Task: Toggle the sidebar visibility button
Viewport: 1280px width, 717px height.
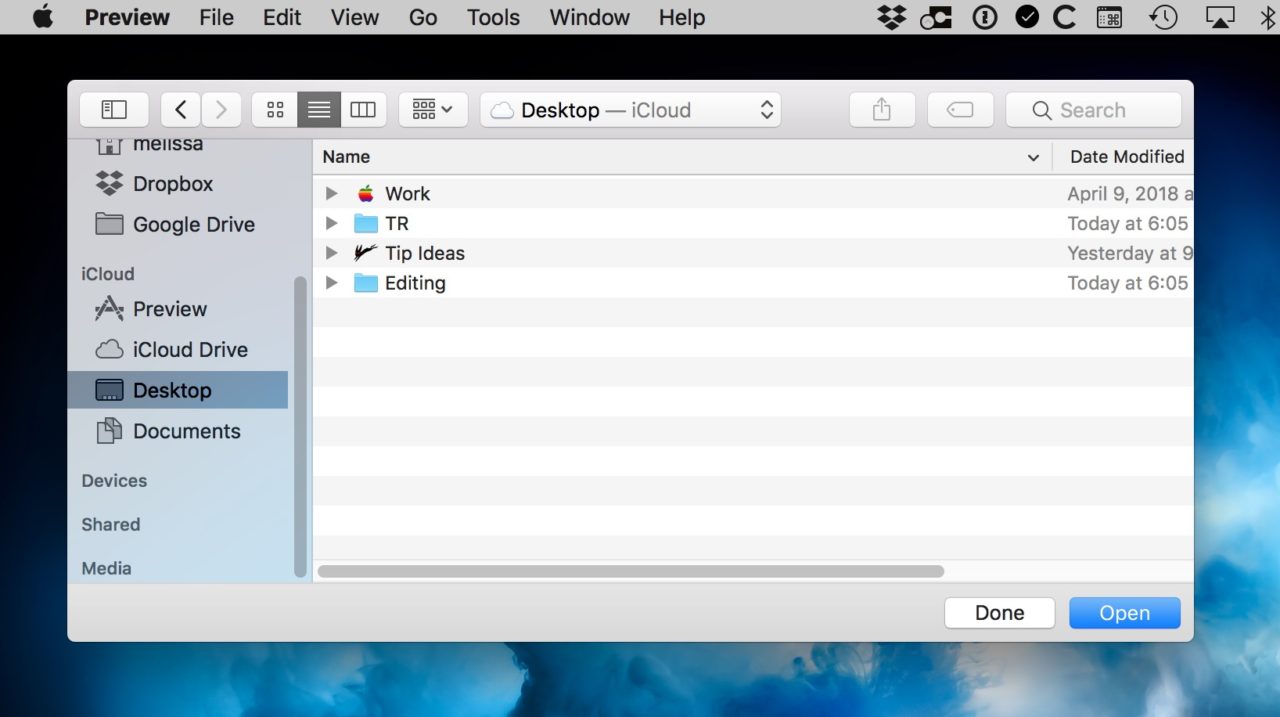Action: 114,110
